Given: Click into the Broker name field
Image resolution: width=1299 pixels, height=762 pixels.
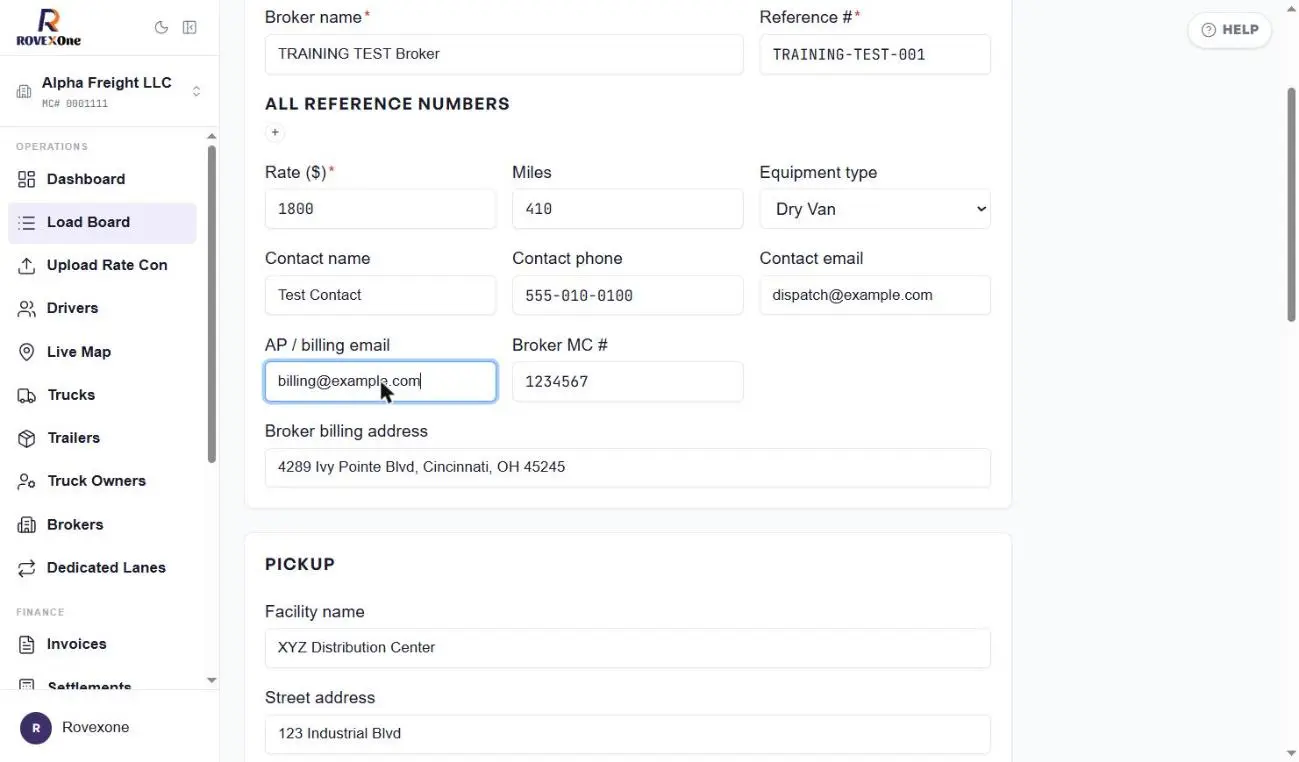Looking at the screenshot, I should 504,54.
